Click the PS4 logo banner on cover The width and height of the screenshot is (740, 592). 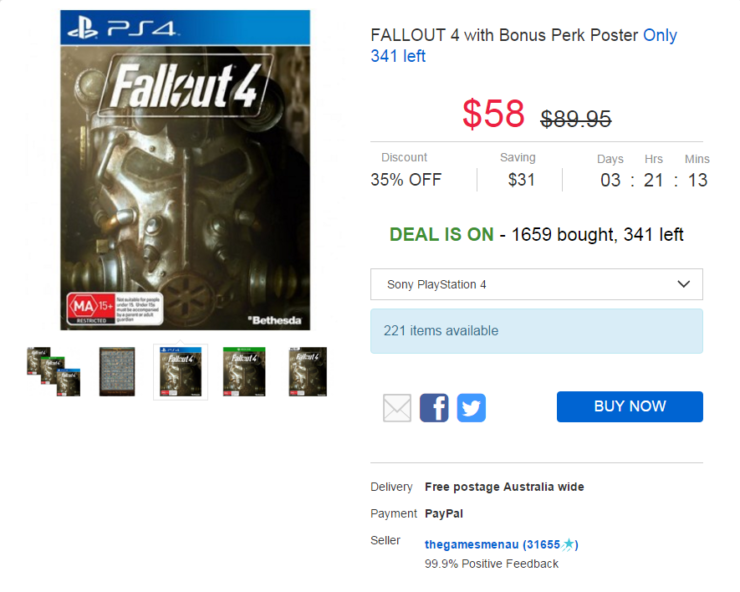[185, 28]
